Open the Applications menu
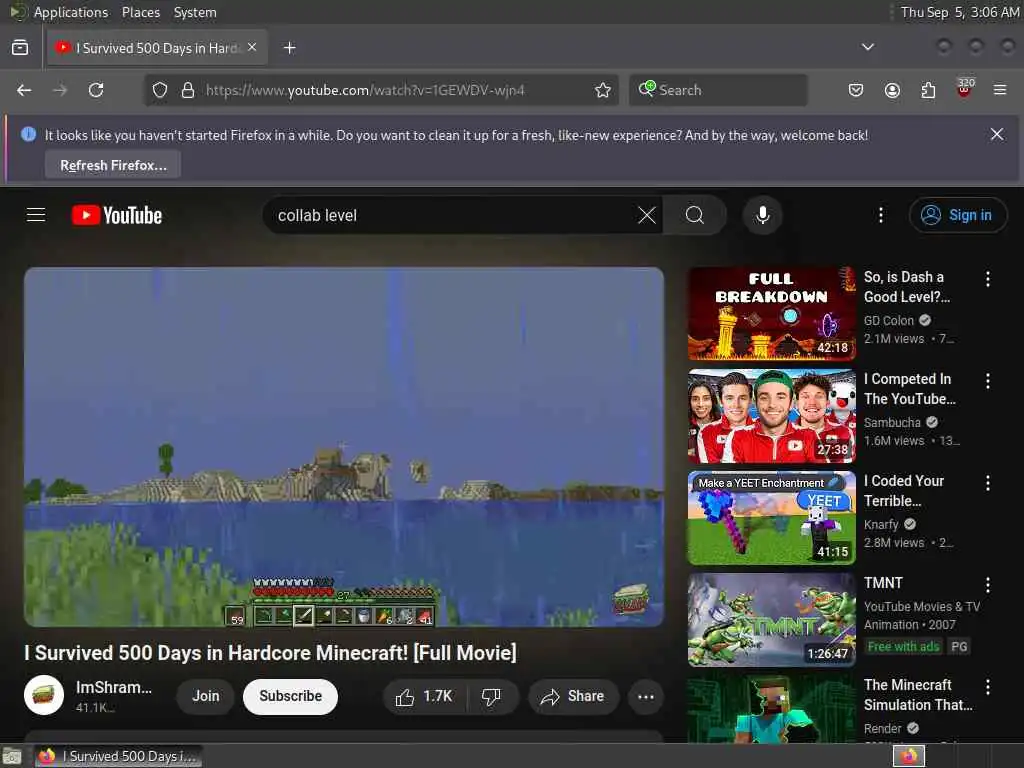Image resolution: width=1024 pixels, height=768 pixels. point(71,12)
